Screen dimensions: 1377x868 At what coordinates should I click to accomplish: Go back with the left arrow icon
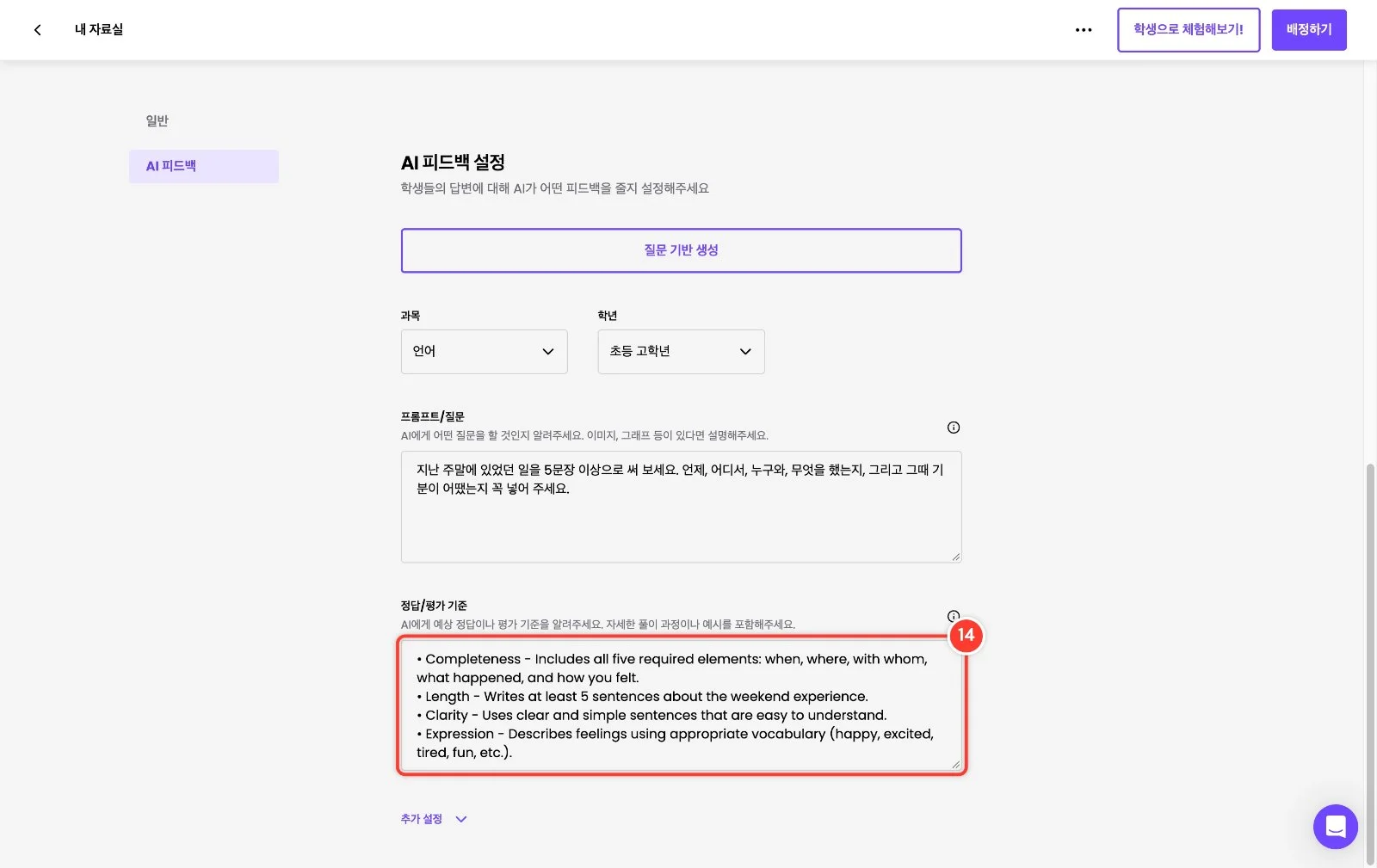click(37, 30)
